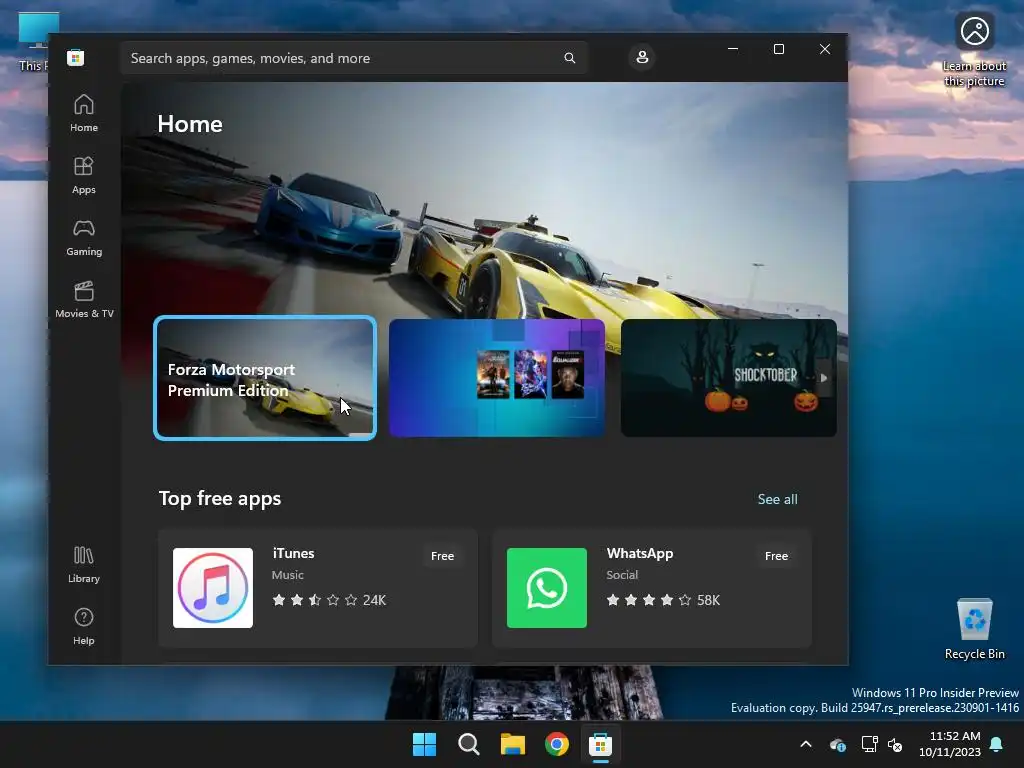Close the Microsoft Store window
Screen dimensions: 1024x768
click(825, 49)
